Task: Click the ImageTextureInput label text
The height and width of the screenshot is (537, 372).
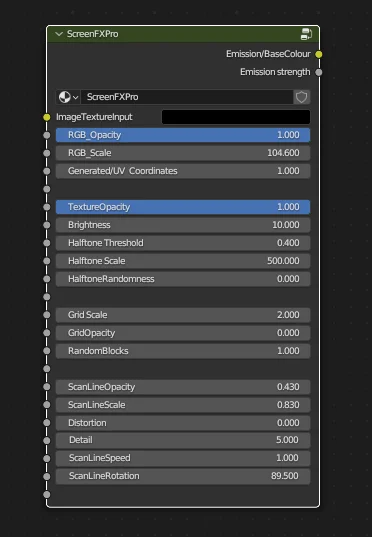Action: coord(94,117)
